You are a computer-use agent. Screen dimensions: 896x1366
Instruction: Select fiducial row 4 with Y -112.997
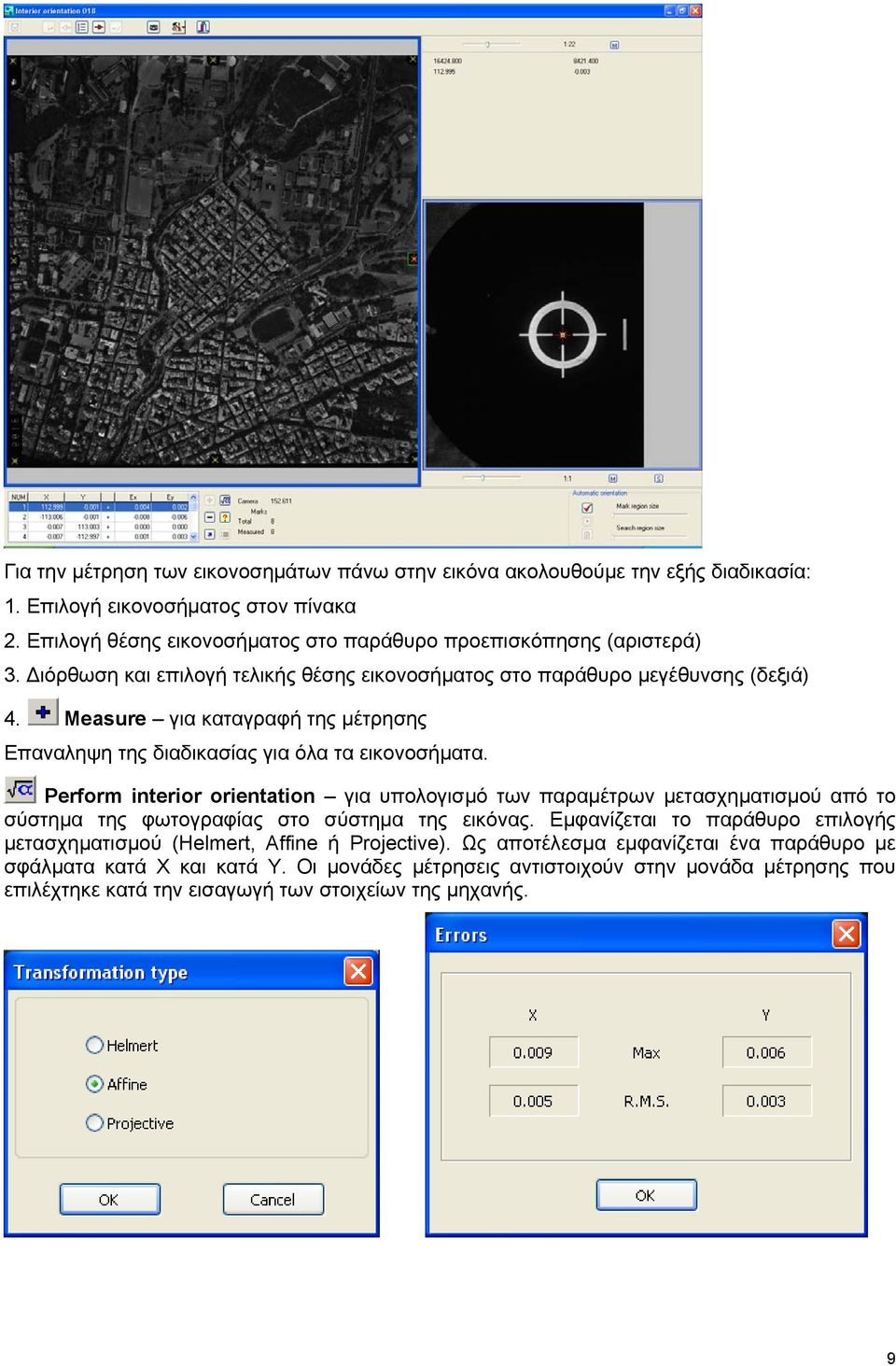click(x=98, y=537)
